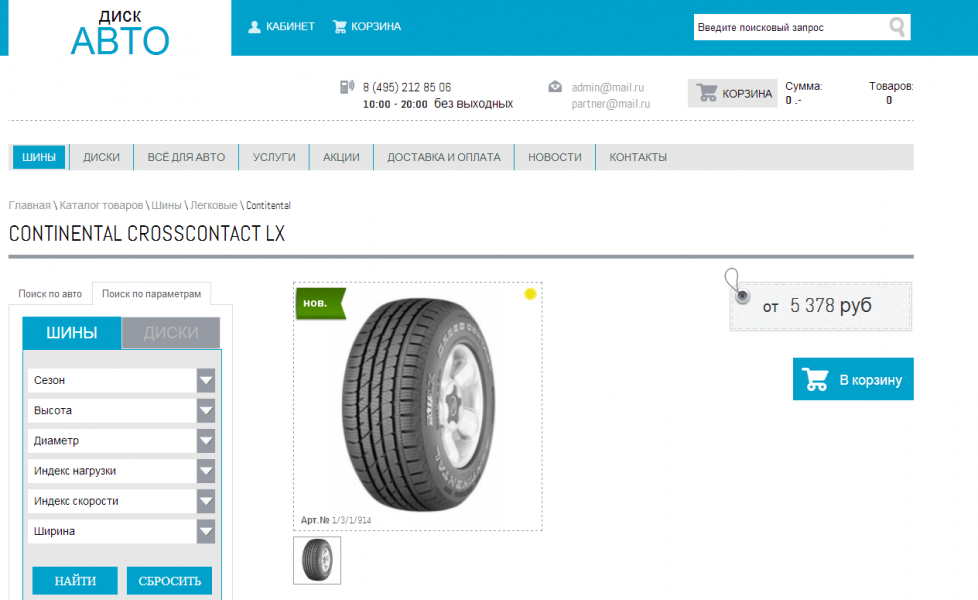Click the В корзину button label
The width and height of the screenshot is (978, 600).
(871, 380)
